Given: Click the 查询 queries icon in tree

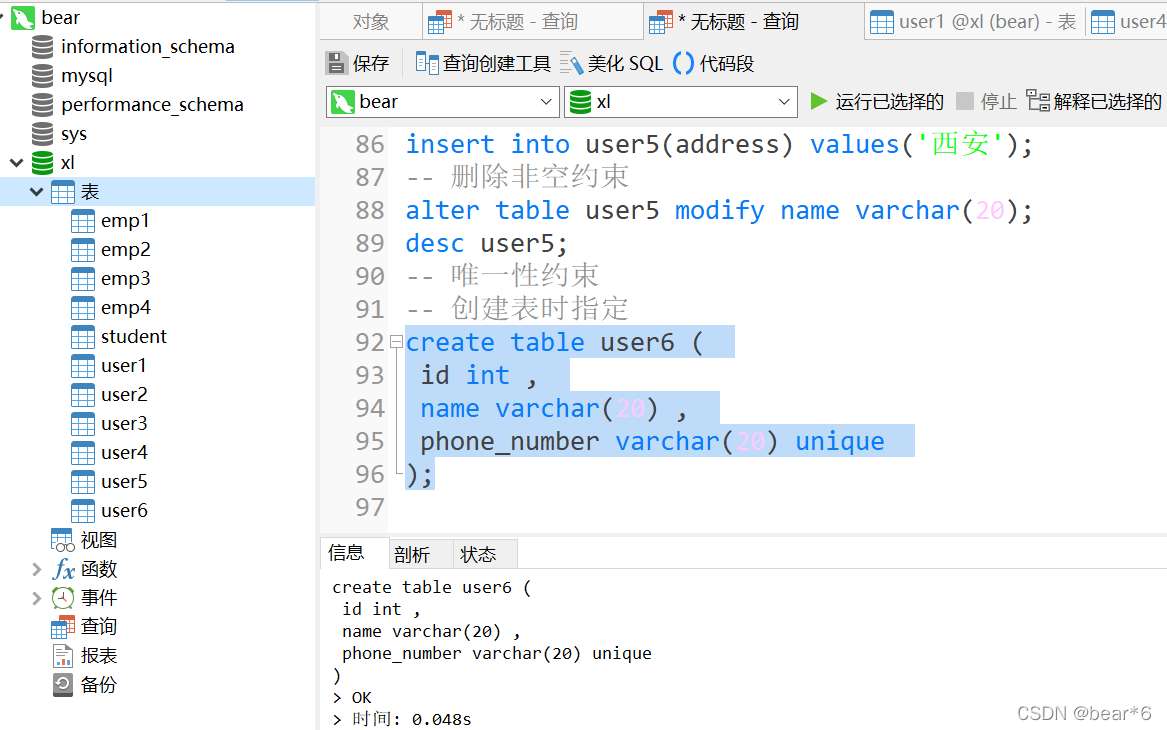Looking at the screenshot, I should (63, 627).
